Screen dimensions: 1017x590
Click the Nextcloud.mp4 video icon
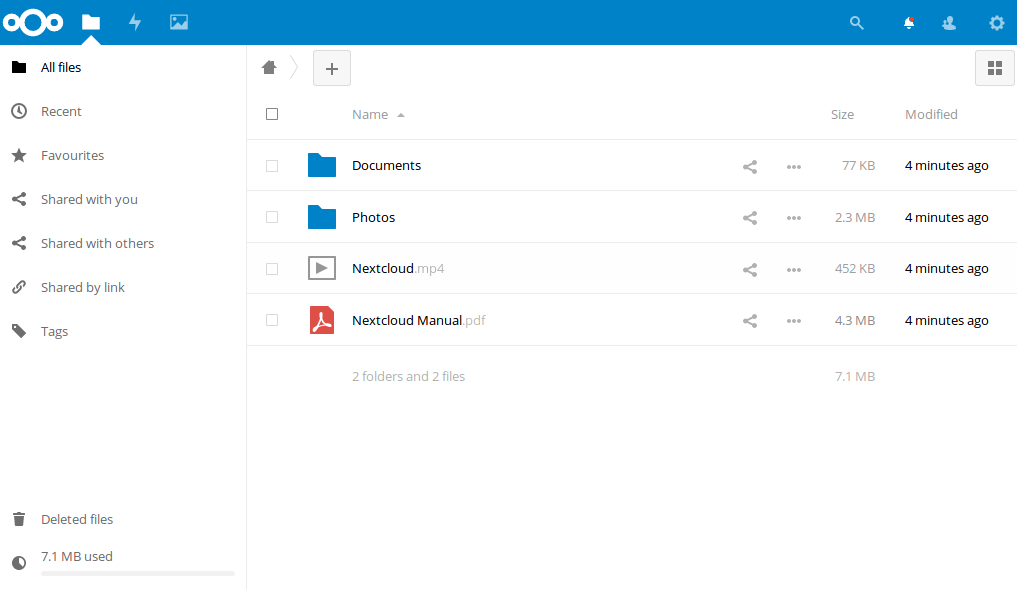click(x=322, y=268)
